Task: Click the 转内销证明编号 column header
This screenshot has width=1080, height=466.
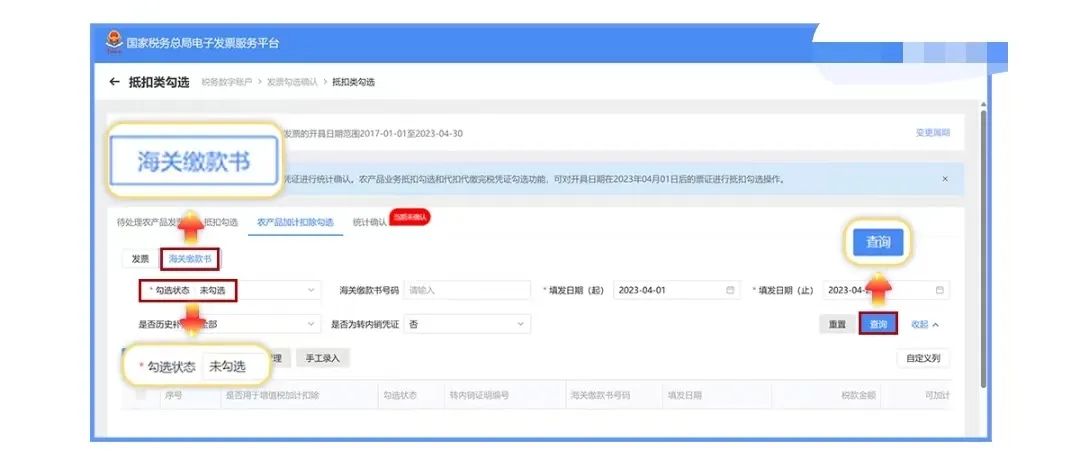Action: pos(479,396)
